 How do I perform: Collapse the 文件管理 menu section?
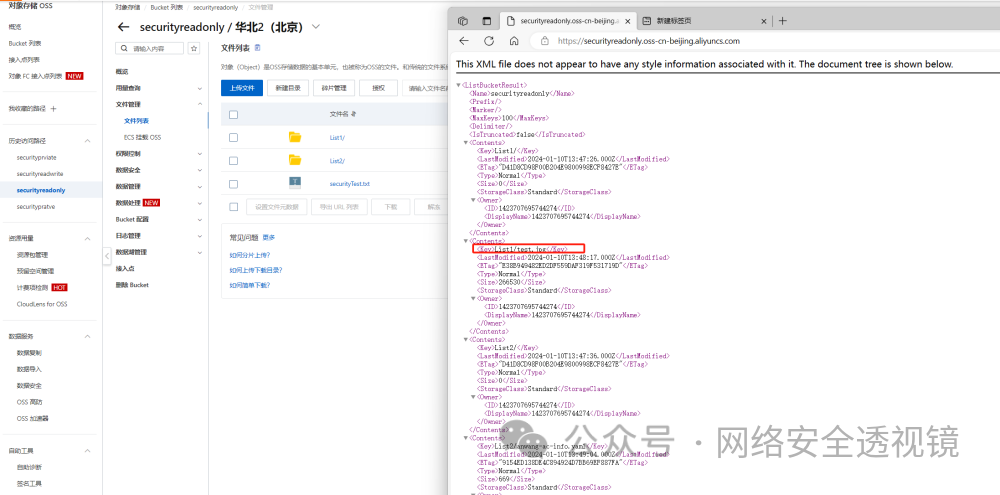(200, 104)
